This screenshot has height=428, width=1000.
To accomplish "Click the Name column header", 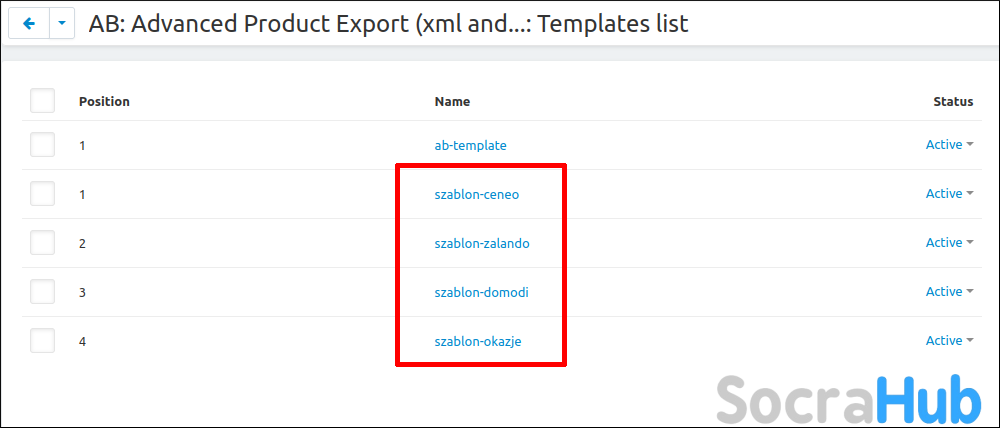I will 452,101.
